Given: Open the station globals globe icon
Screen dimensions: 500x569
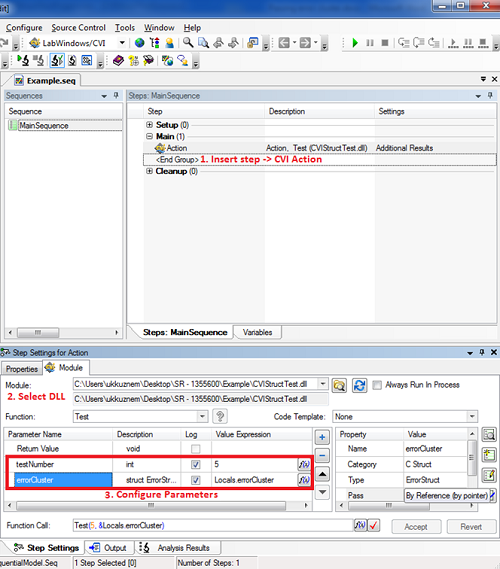Looking at the screenshot, I should (139, 43).
